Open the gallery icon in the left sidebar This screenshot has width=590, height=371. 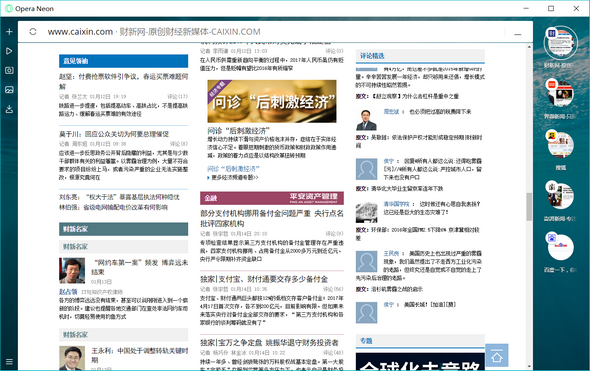pos(9,90)
